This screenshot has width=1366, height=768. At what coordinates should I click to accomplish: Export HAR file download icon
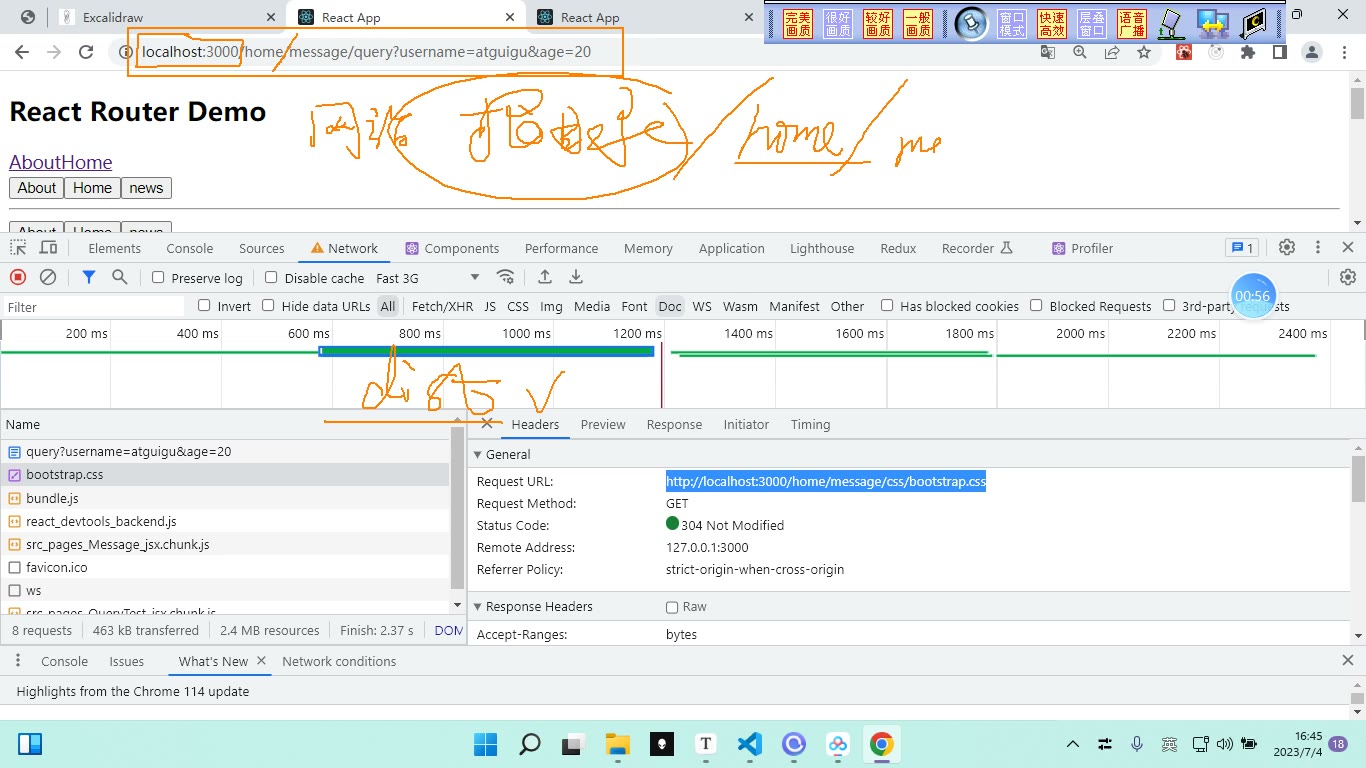pyautogui.click(x=576, y=277)
